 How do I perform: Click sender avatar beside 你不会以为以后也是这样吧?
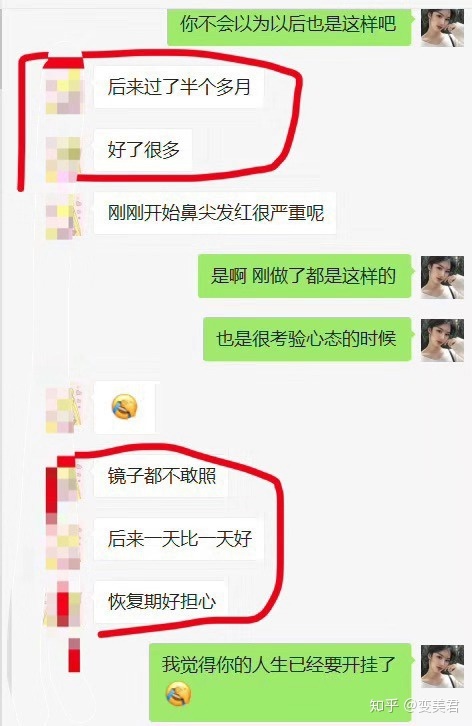pos(442,27)
